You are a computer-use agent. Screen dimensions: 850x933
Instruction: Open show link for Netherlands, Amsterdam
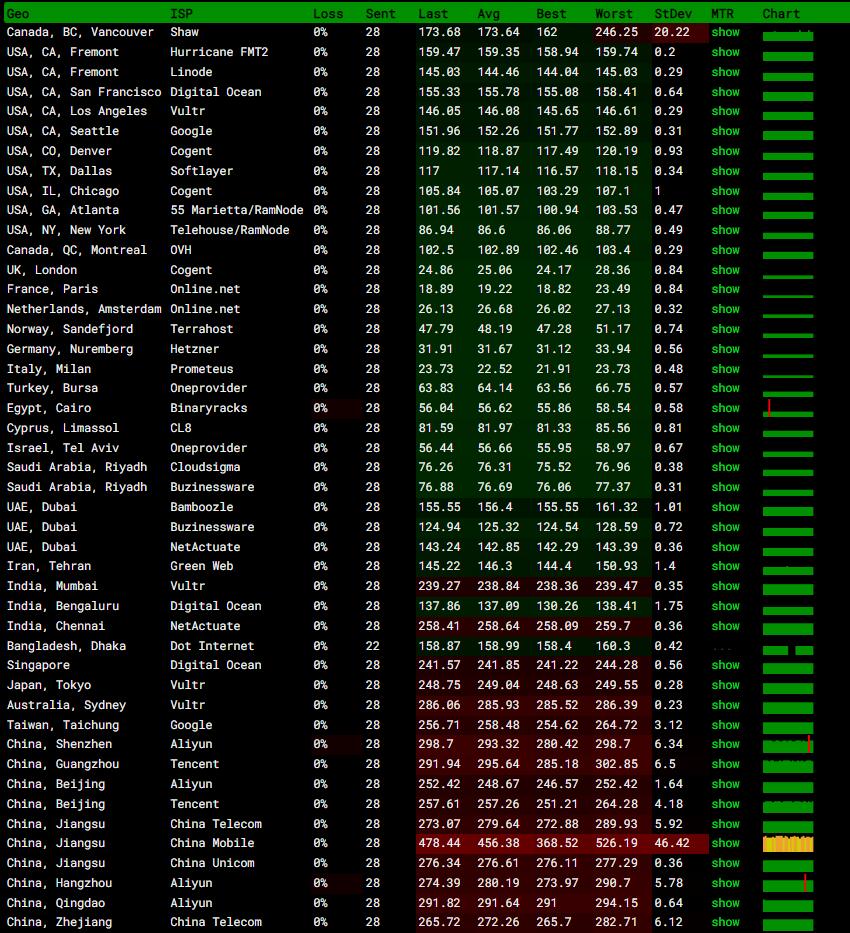[725, 309]
